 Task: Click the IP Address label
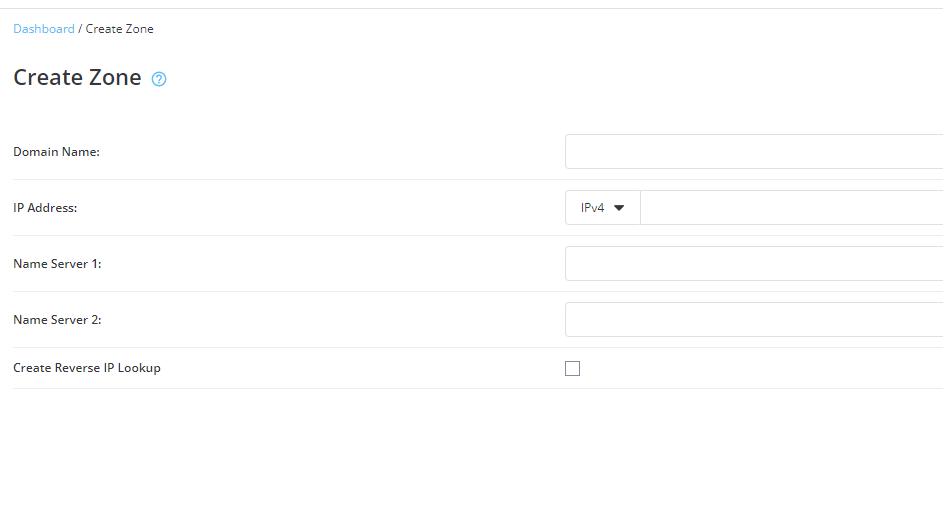pos(45,207)
